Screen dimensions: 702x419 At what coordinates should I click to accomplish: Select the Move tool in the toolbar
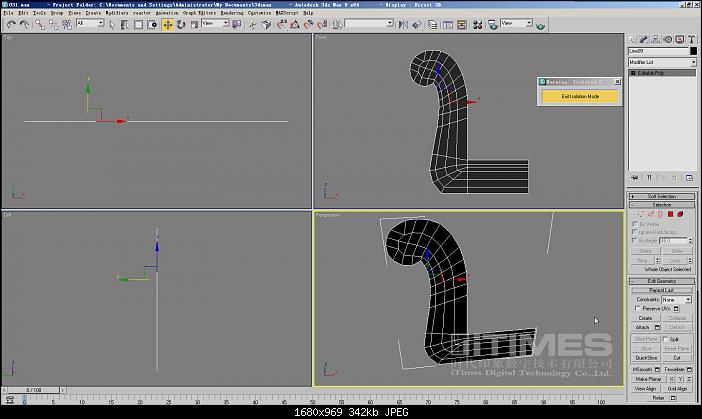(x=167, y=24)
